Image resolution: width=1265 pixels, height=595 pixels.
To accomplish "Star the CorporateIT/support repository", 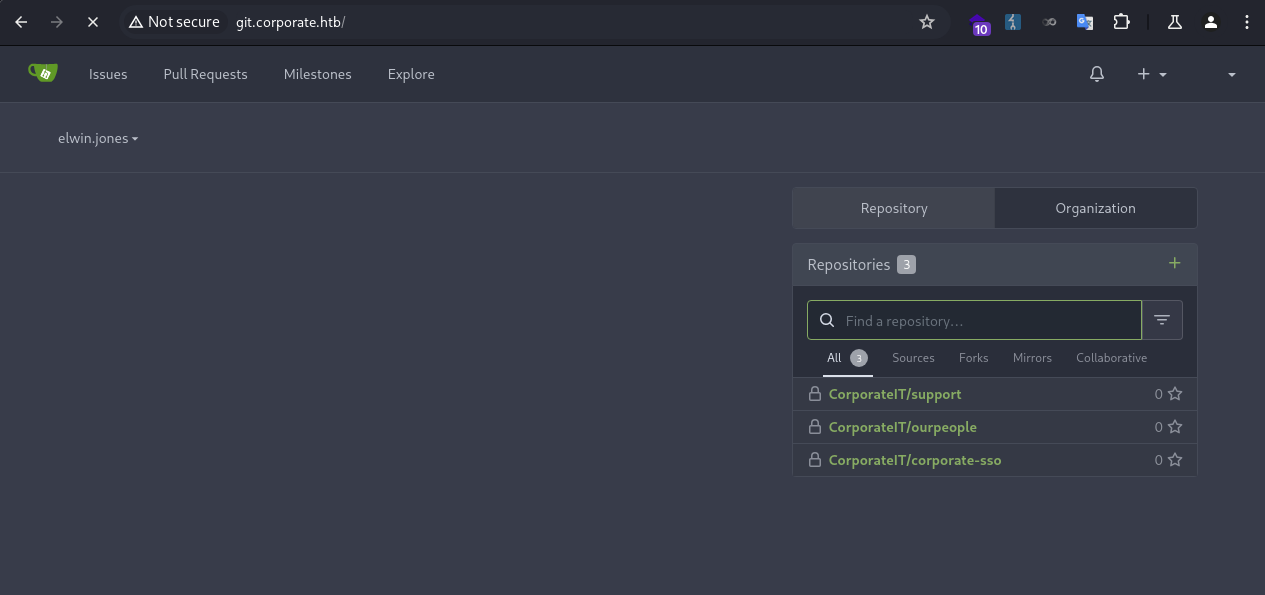I will [x=1175, y=394].
